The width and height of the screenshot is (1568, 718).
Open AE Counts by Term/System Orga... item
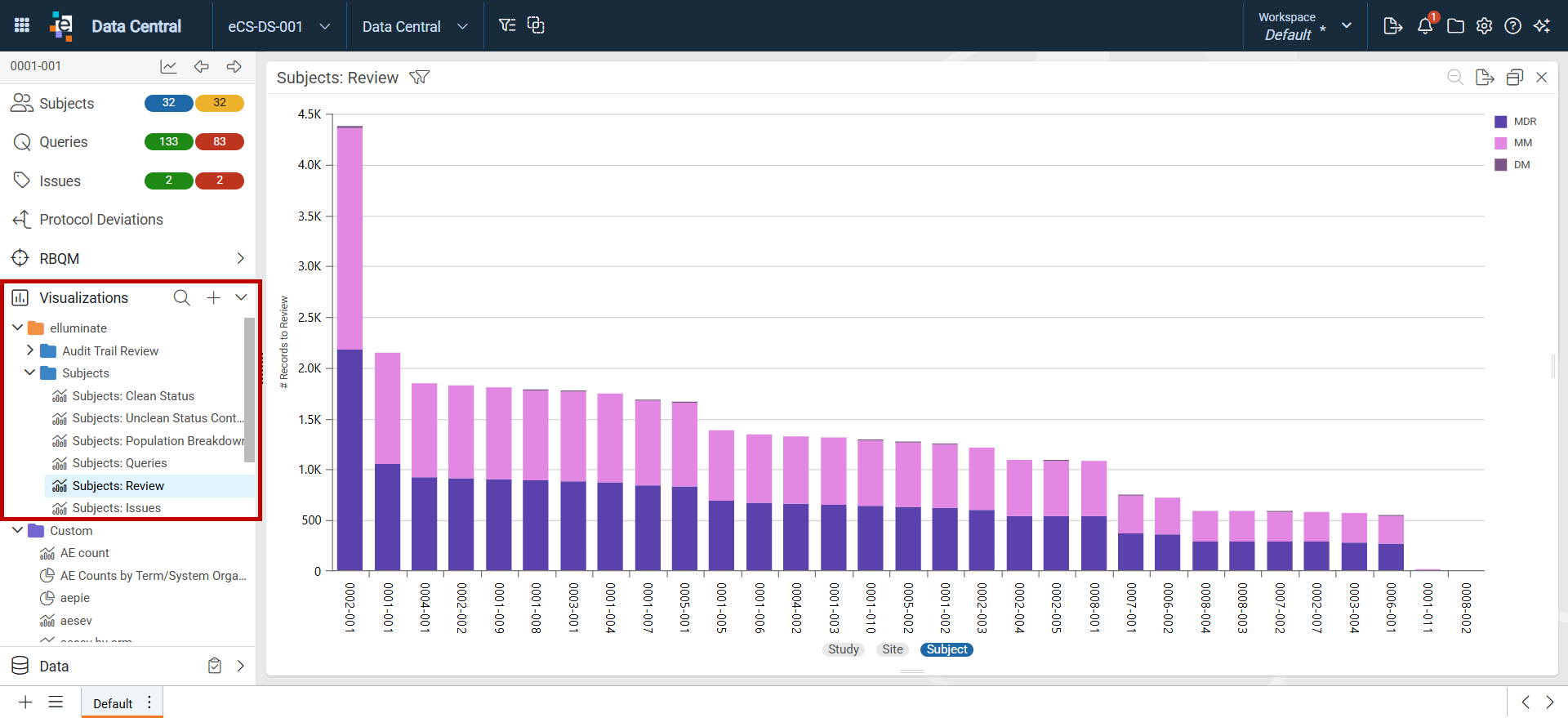coord(153,576)
